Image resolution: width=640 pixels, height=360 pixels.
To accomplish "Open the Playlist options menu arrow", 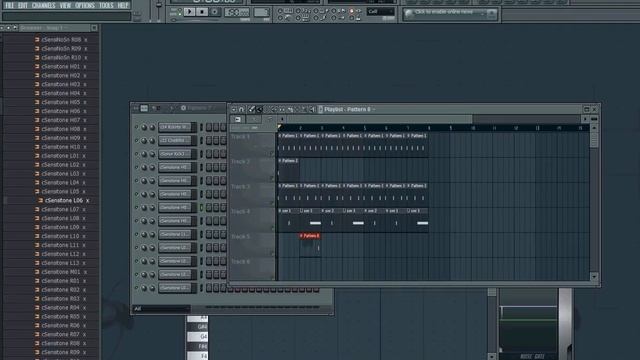I will tap(234, 109).
